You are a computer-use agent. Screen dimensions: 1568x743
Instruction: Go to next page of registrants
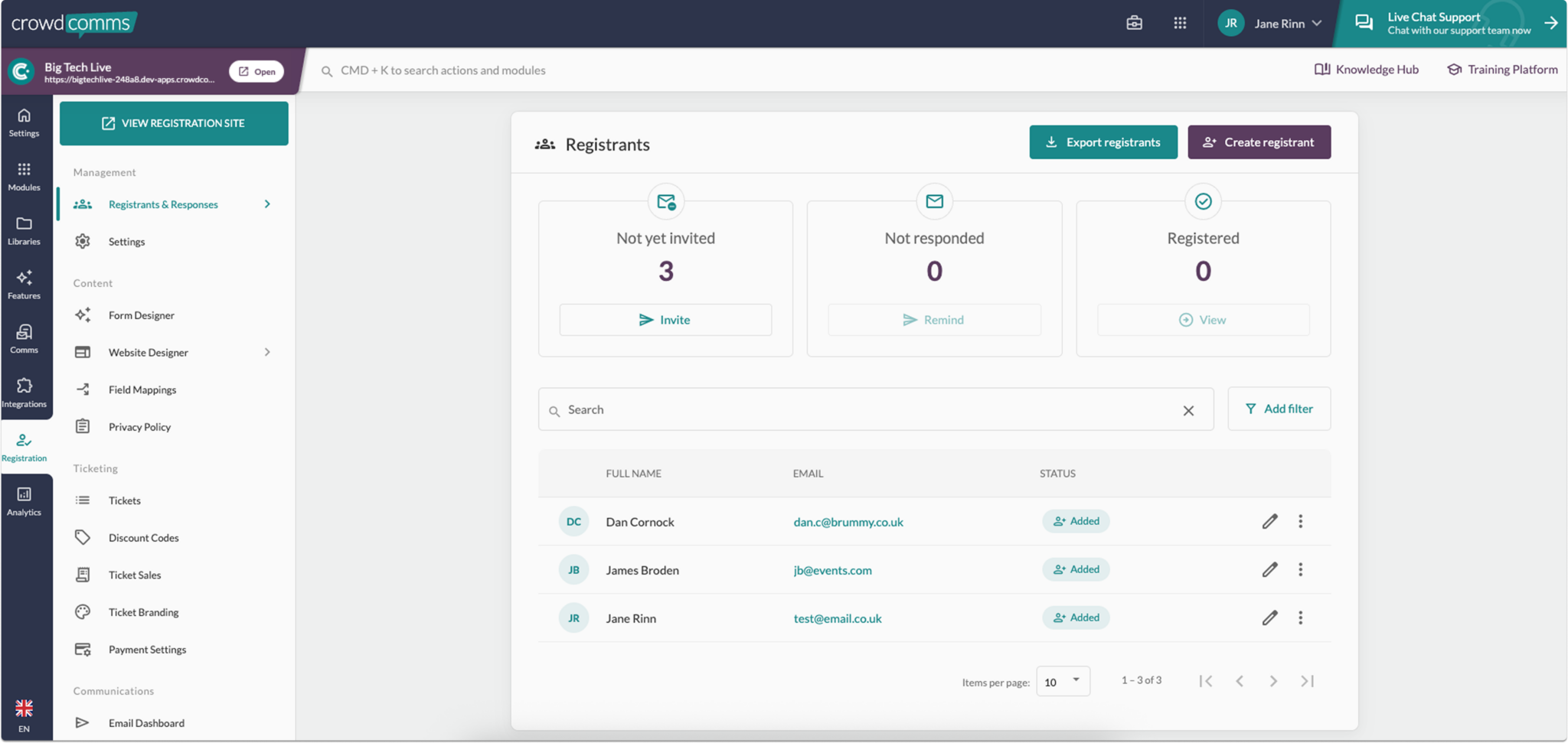click(1273, 681)
